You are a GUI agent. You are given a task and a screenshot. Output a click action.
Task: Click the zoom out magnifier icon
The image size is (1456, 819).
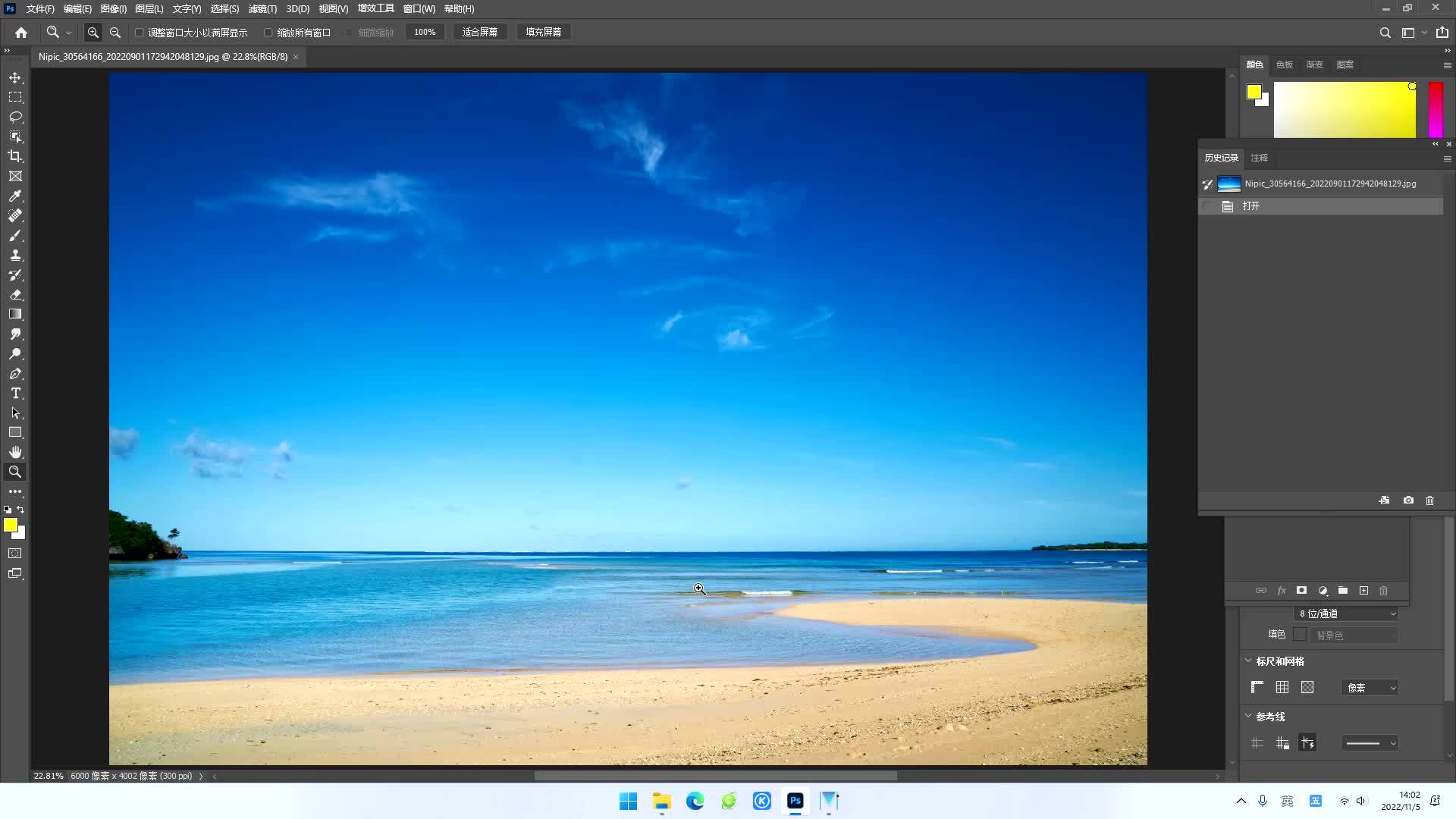pos(115,33)
